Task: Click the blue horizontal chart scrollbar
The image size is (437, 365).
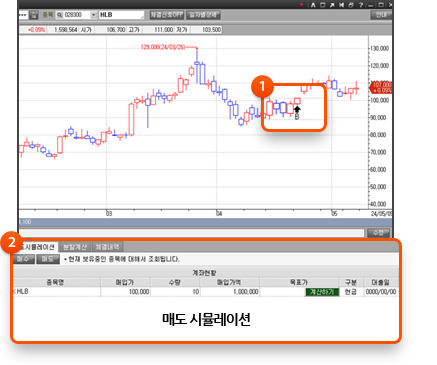Action: click(x=205, y=222)
